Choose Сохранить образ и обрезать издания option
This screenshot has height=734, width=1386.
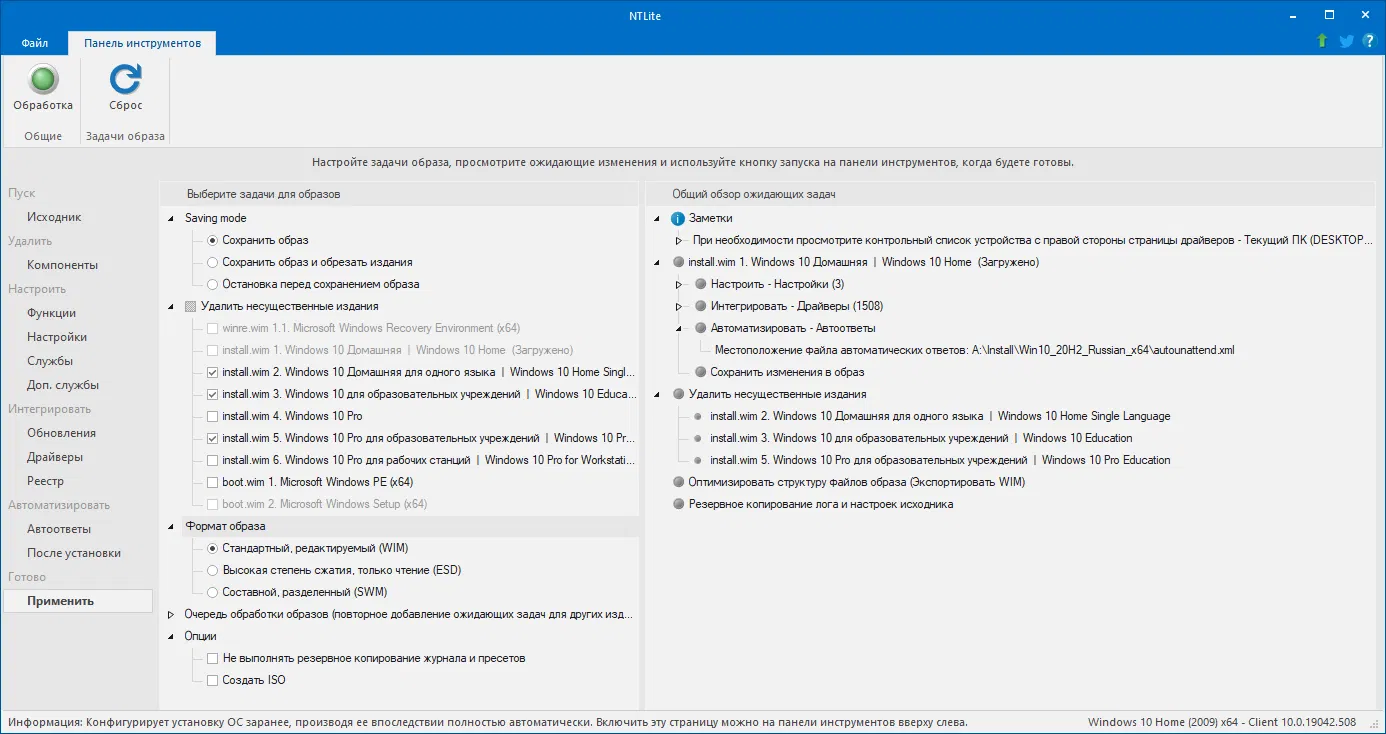tap(212, 262)
